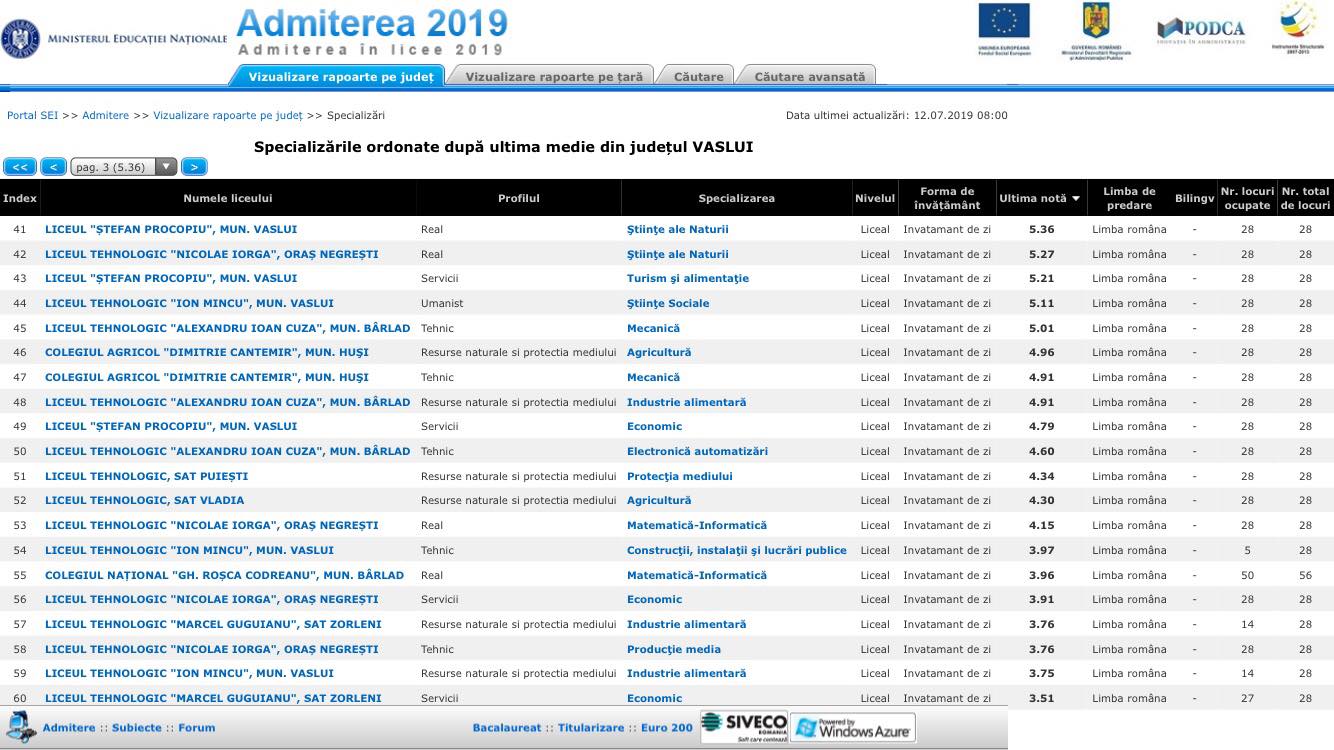Click Vizualizare rapoarte pe județ breadcrumb link

228,115
